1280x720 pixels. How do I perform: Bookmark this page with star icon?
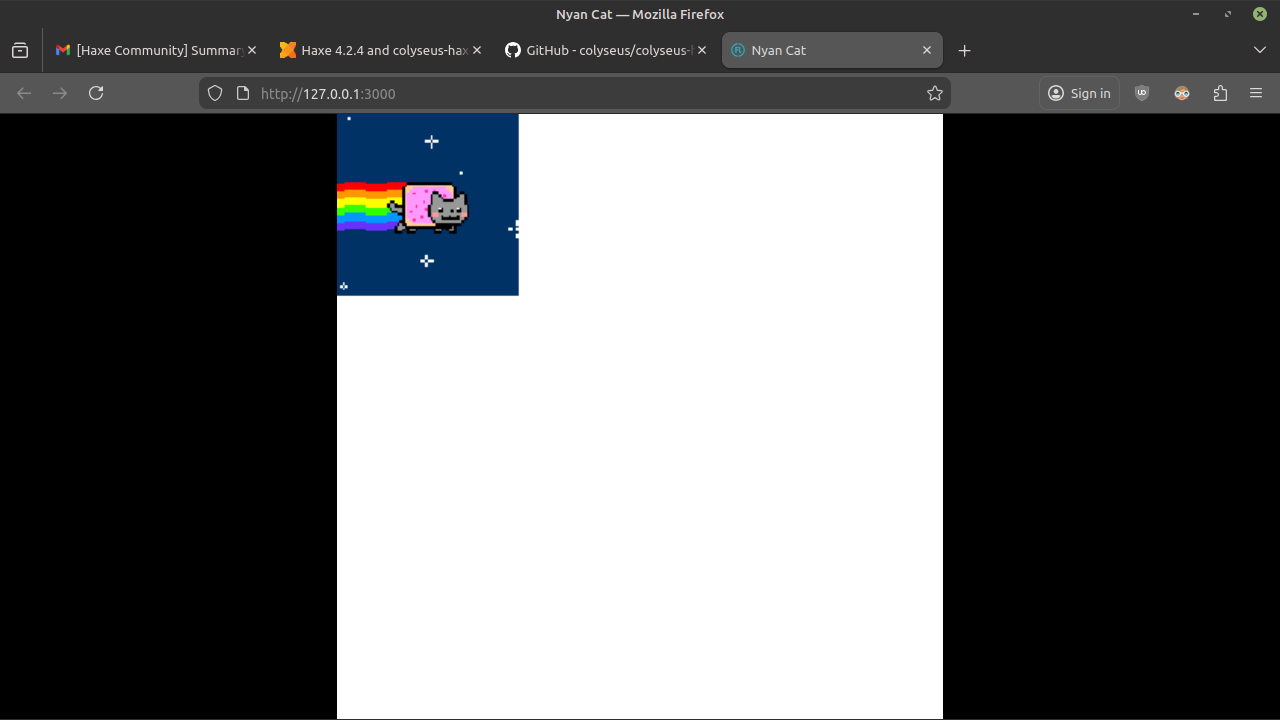(x=935, y=93)
